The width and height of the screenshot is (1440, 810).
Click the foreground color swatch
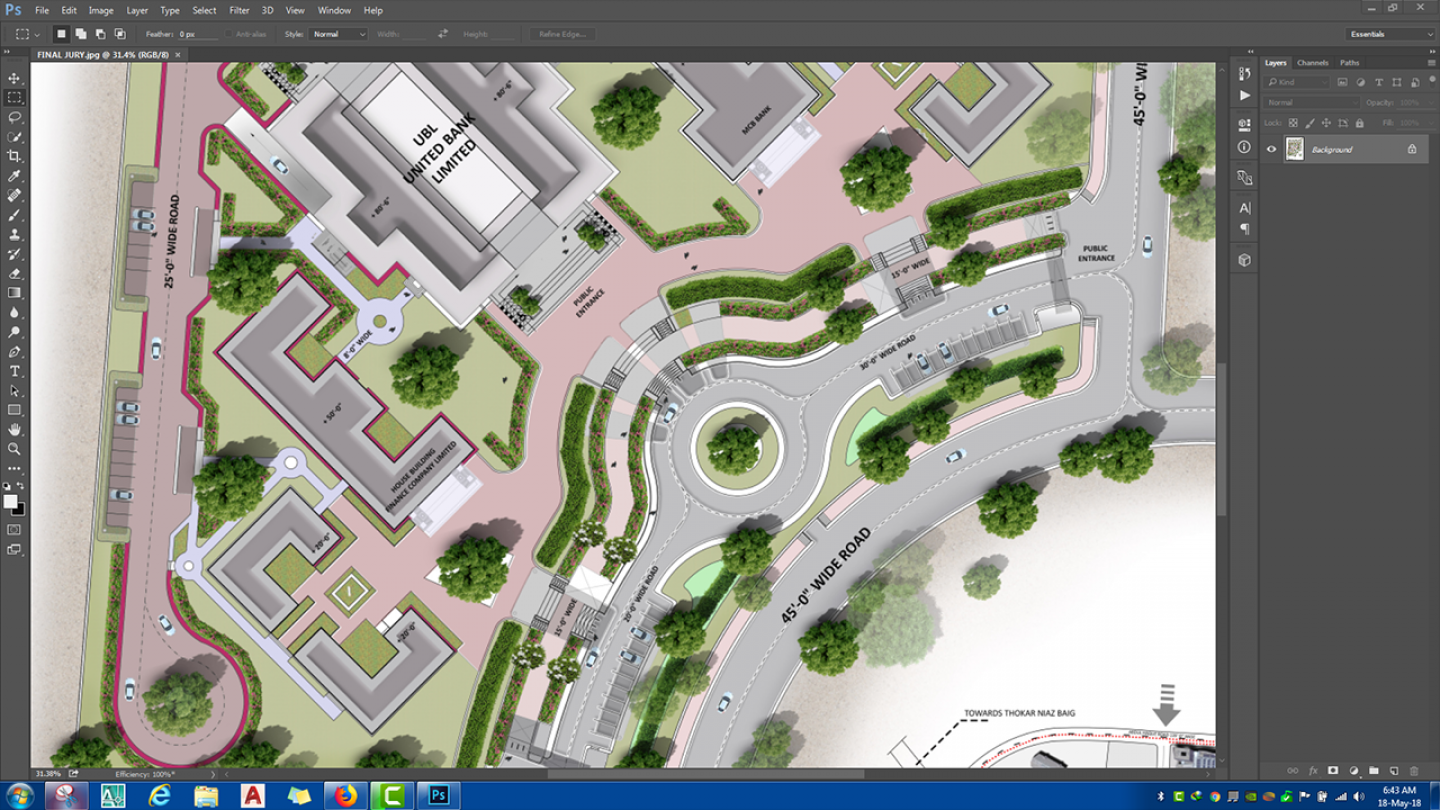pyautogui.click(x=10, y=501)
